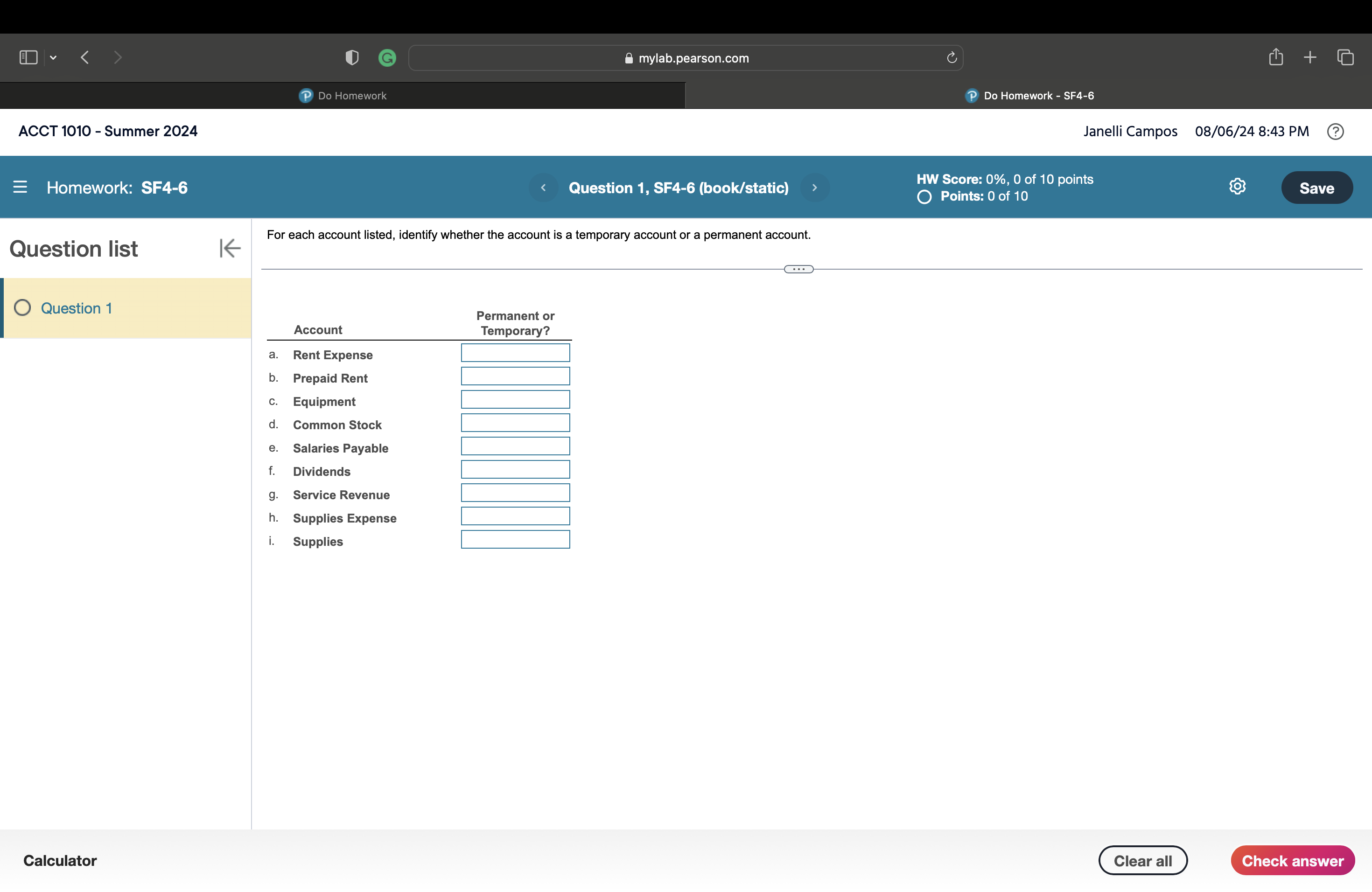
Task: Go to the next question arrow
Action: point(814,188)
